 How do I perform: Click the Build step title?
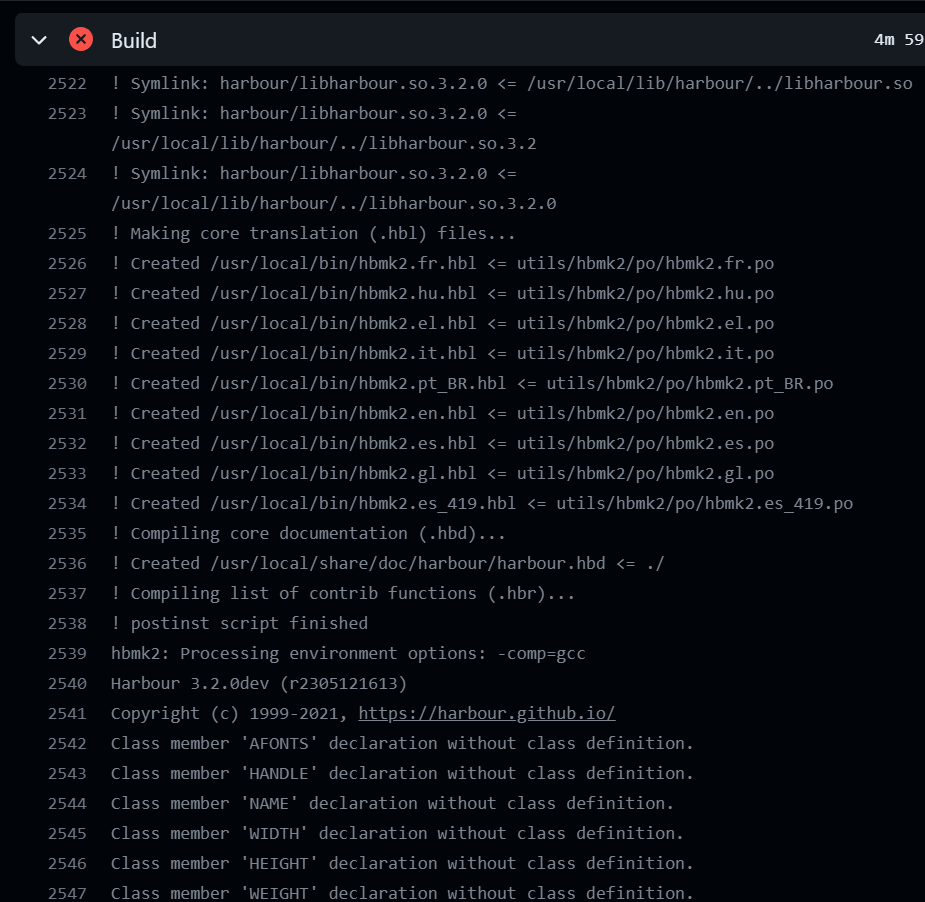[134, 40]
